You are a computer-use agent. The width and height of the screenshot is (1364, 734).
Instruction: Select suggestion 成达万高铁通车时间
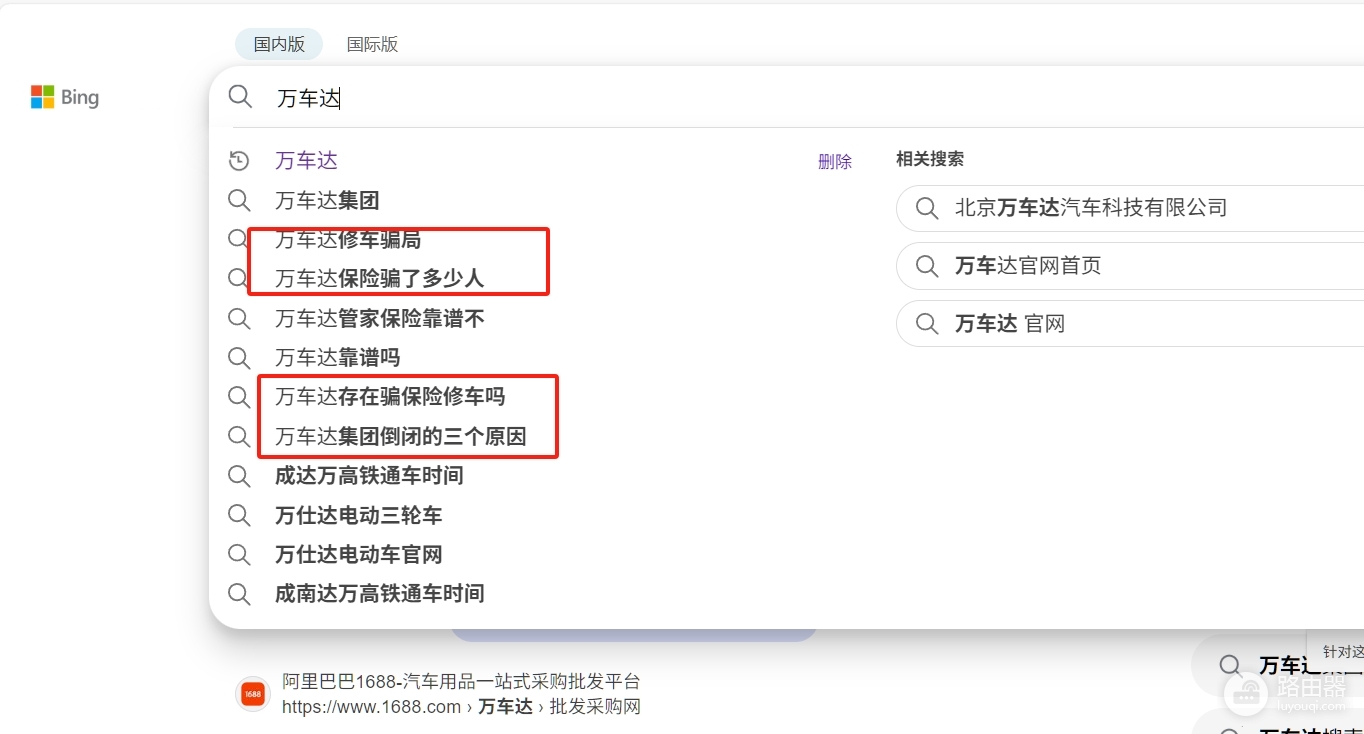[369, 476]
